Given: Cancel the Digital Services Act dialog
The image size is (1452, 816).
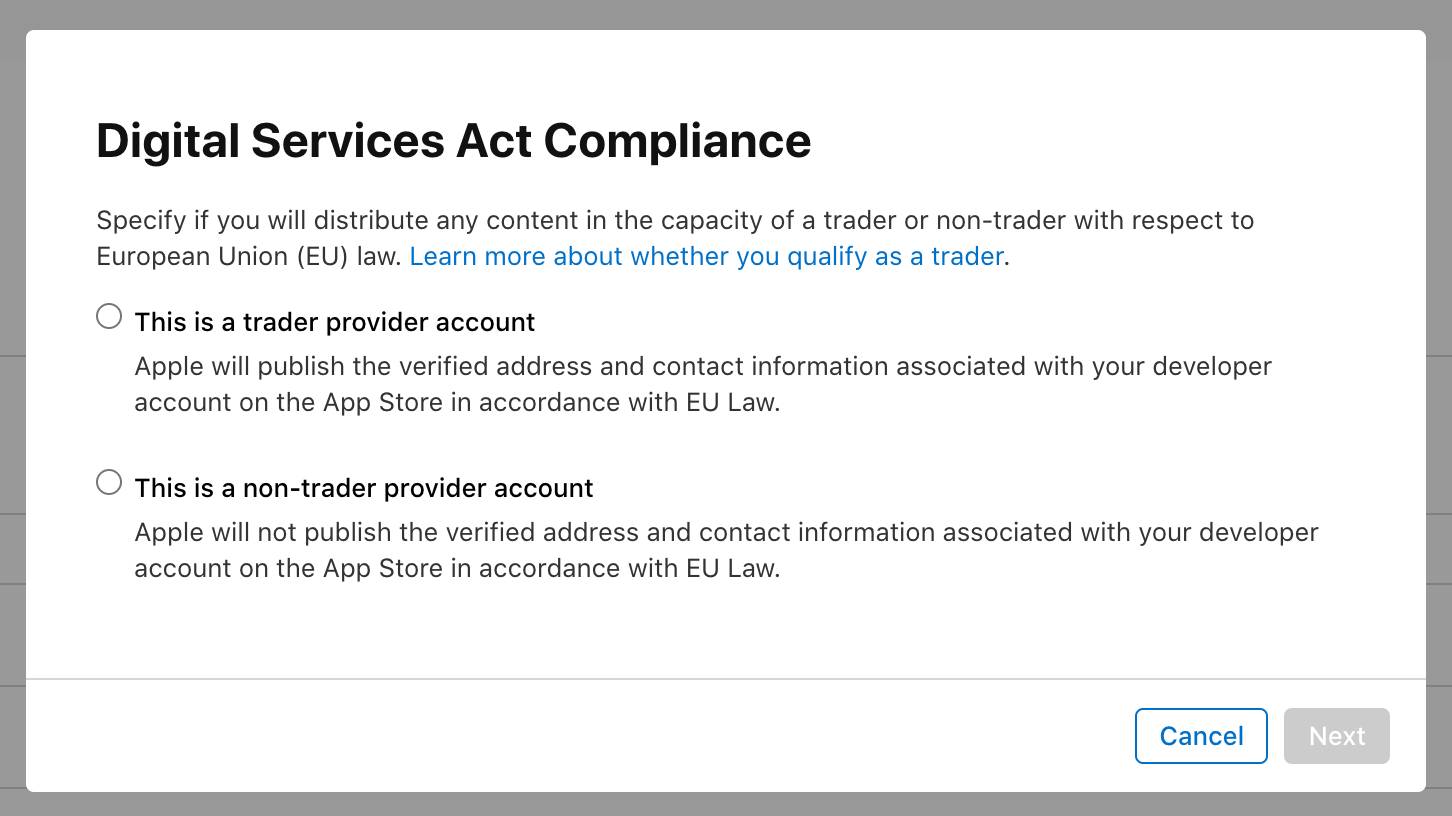Looking at the screenshot, I should 1201,736.
